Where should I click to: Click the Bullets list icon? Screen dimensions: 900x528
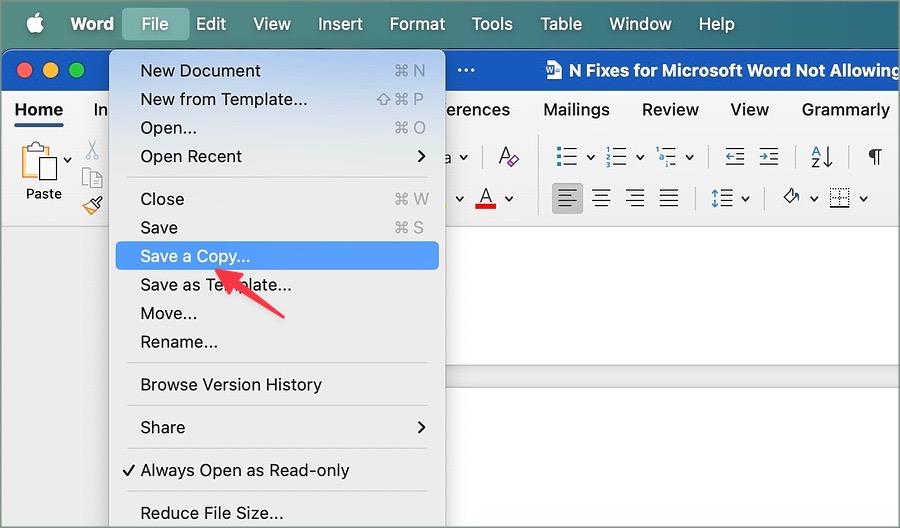567,156
